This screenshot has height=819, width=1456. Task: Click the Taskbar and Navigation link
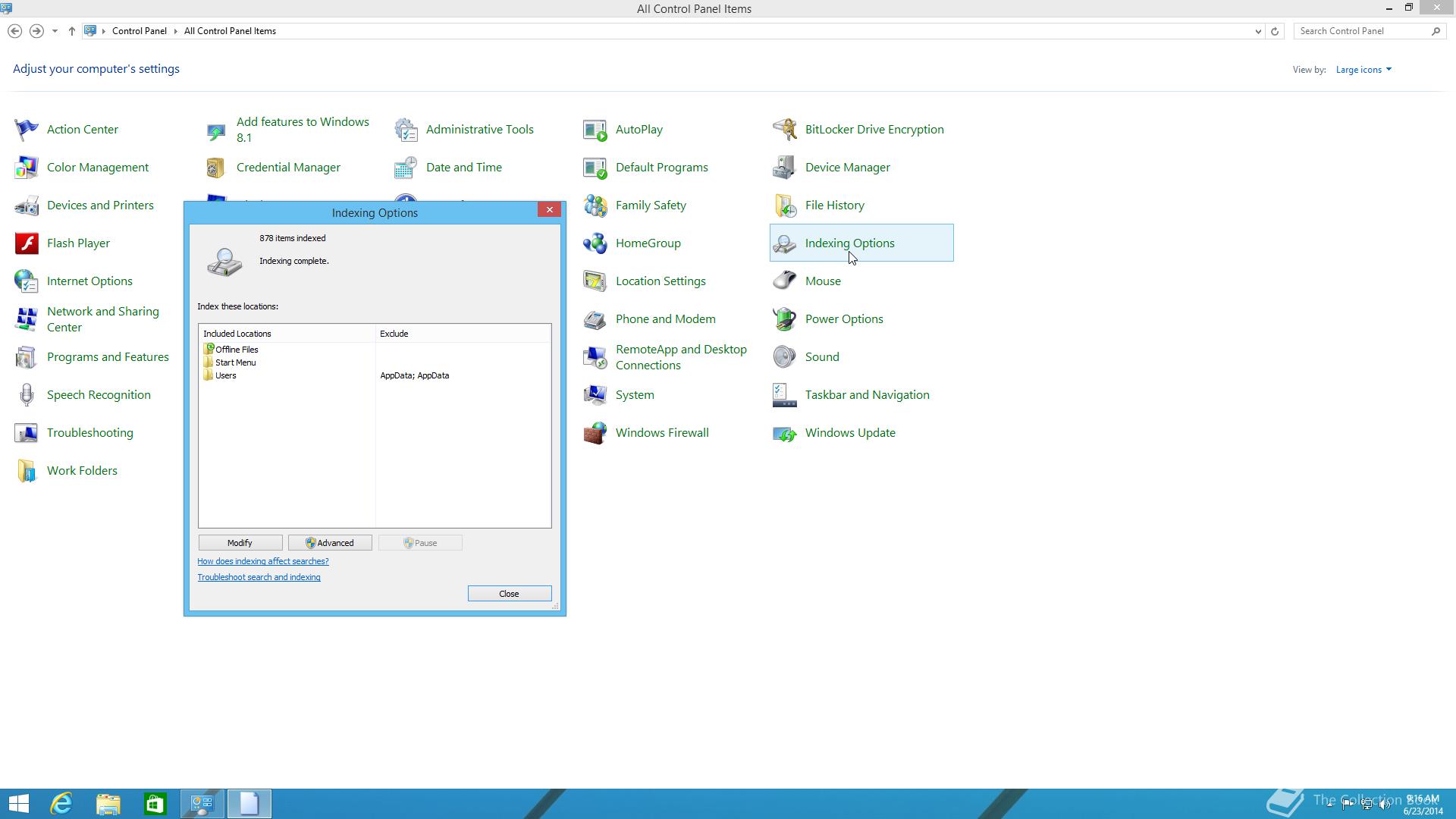coord(867,394)
